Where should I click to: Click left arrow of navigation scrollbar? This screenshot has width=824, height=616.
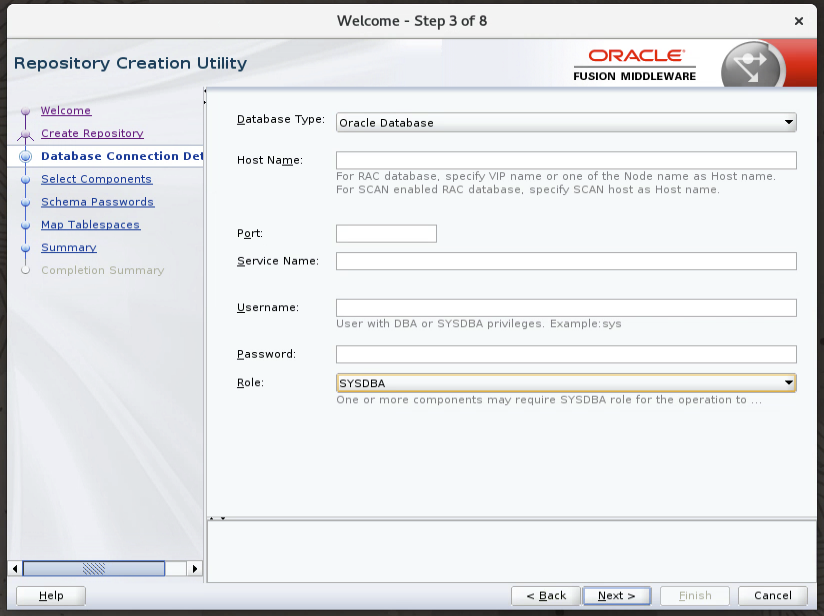pyautogui.click(x=15, y=568)
